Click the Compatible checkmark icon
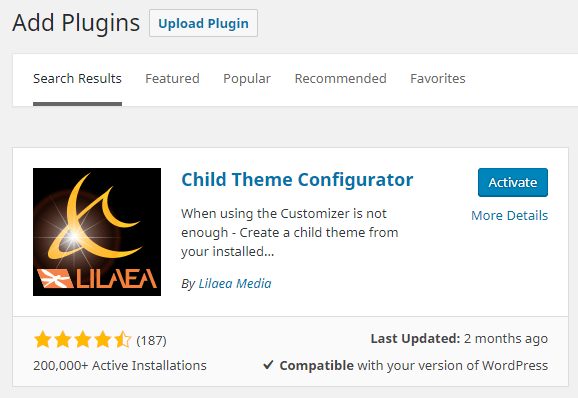 point(268,365)
